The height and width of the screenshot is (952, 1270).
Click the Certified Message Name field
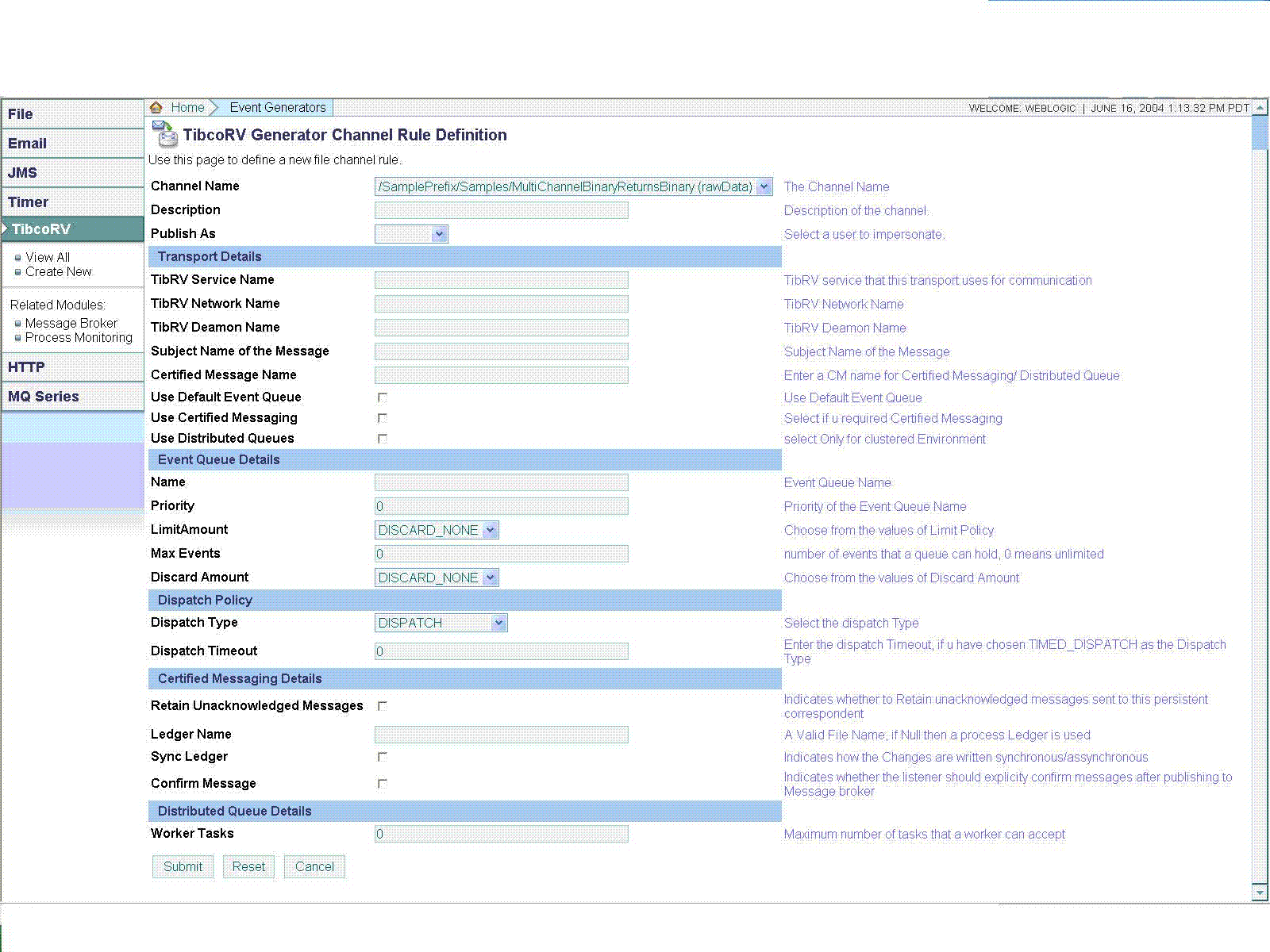[x=502, y=375]
